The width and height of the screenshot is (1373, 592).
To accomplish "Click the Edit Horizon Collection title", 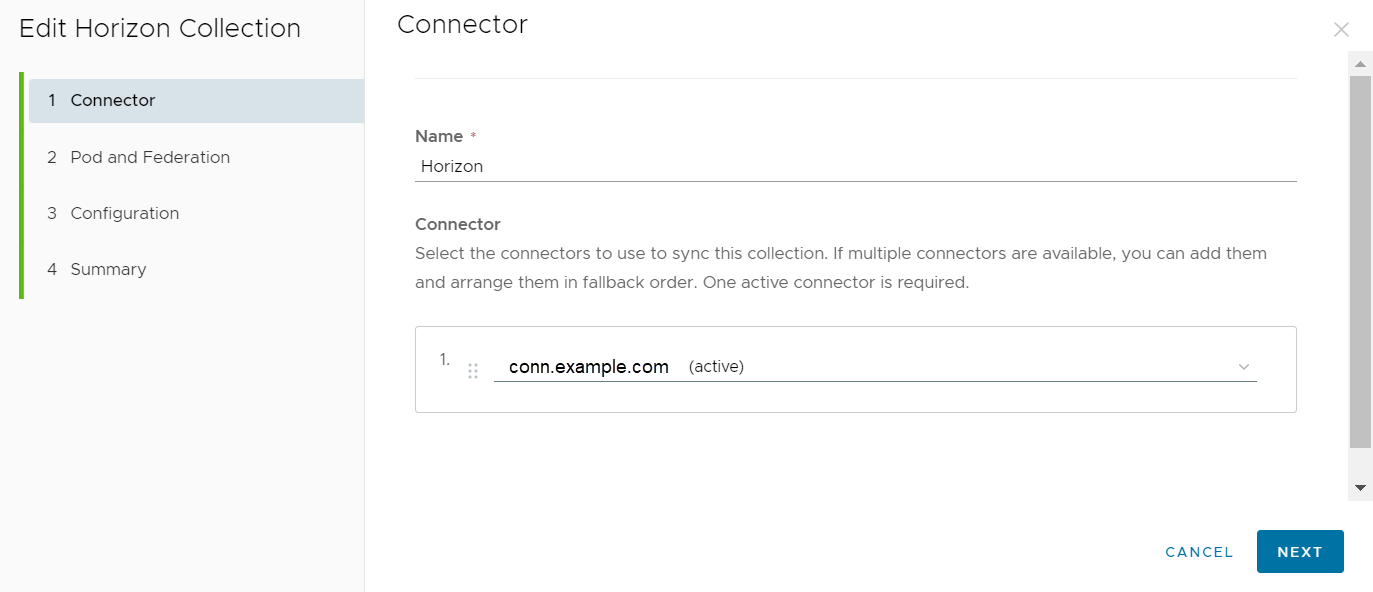I will coord(160,28).
